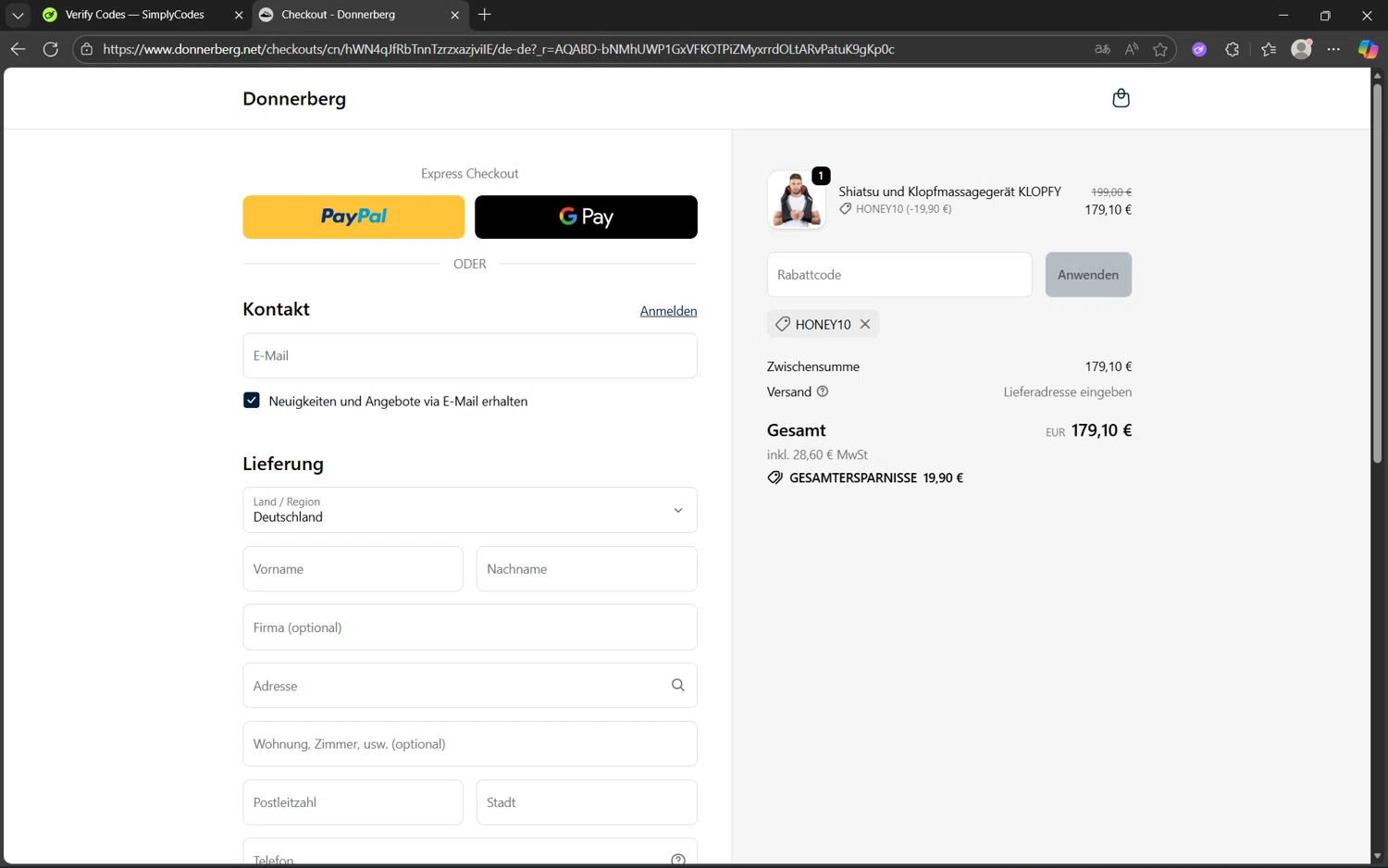Open Settings and more menu
Viewport: 1388px width, 868px height.
pos(1333,49)
